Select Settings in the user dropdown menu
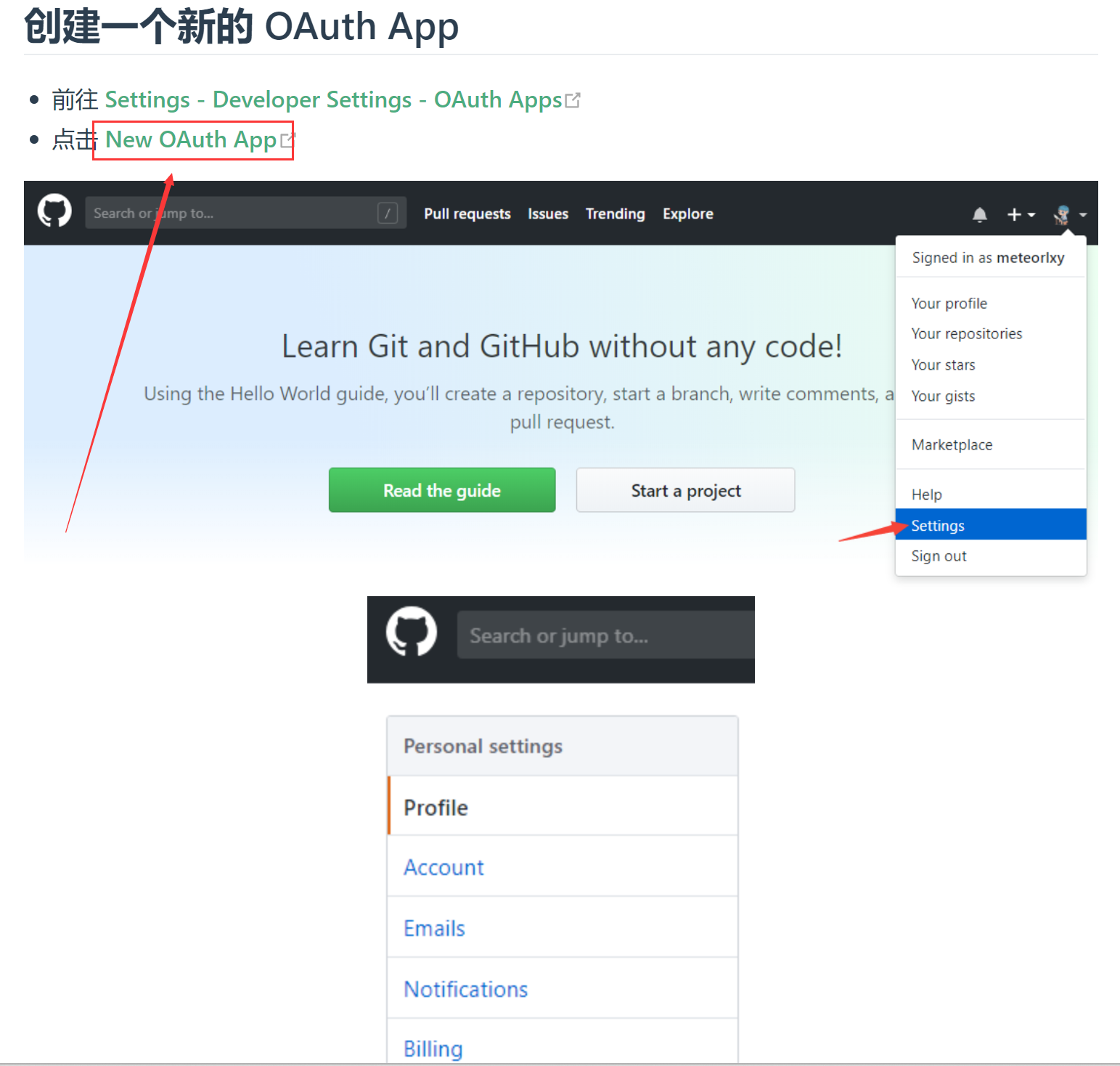Screen dimensions: 1120x1066 click(937, 525)
